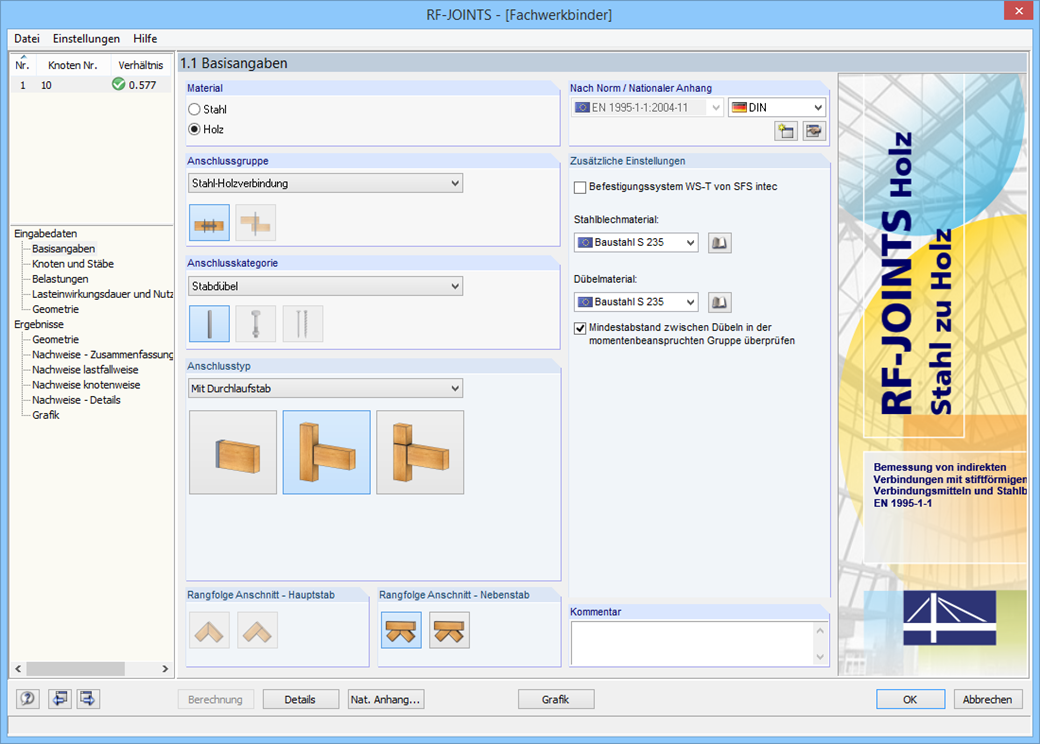This screenshot has height=744, width=1040.
Task: Click the Details button
Action: click(x=300, y=700)
